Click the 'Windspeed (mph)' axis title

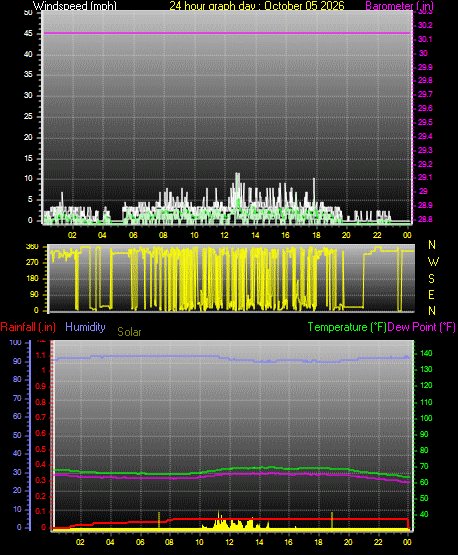(75, 6)
